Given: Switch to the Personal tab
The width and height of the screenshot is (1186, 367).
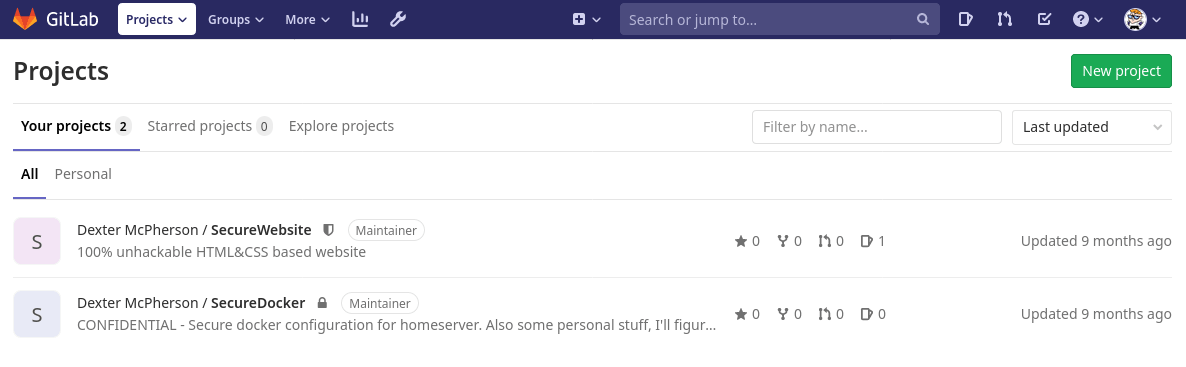Looking at the screenshot, I should (x=83, y=174).
